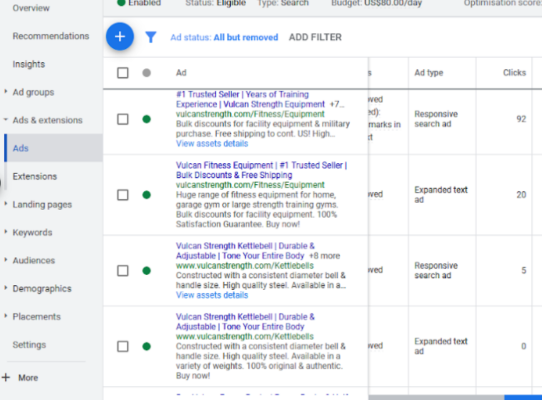
Task: Select the Ads sidebar item
Action: click(x=54, y=148)
